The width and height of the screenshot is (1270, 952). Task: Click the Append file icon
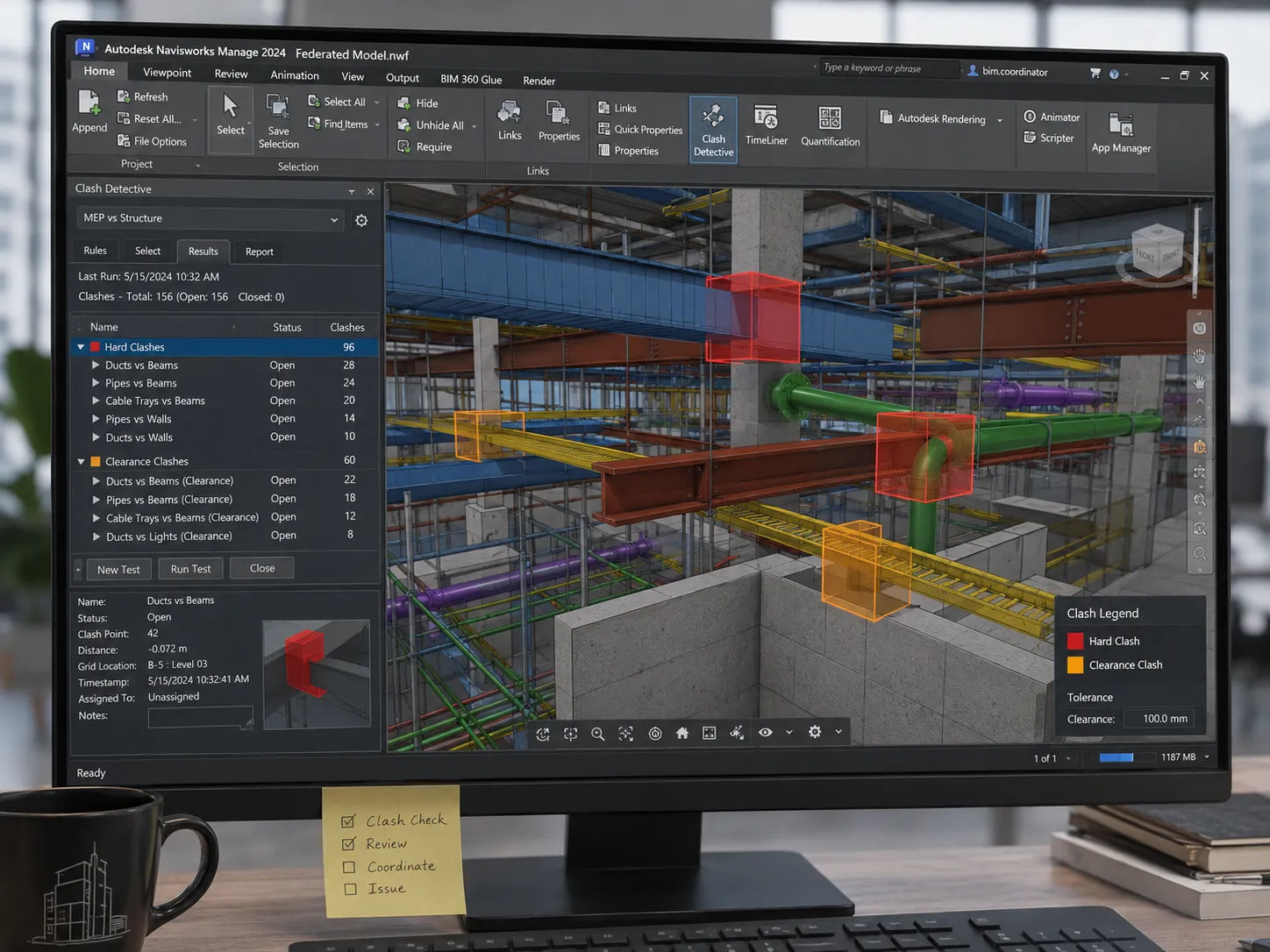tap(89, 103)
